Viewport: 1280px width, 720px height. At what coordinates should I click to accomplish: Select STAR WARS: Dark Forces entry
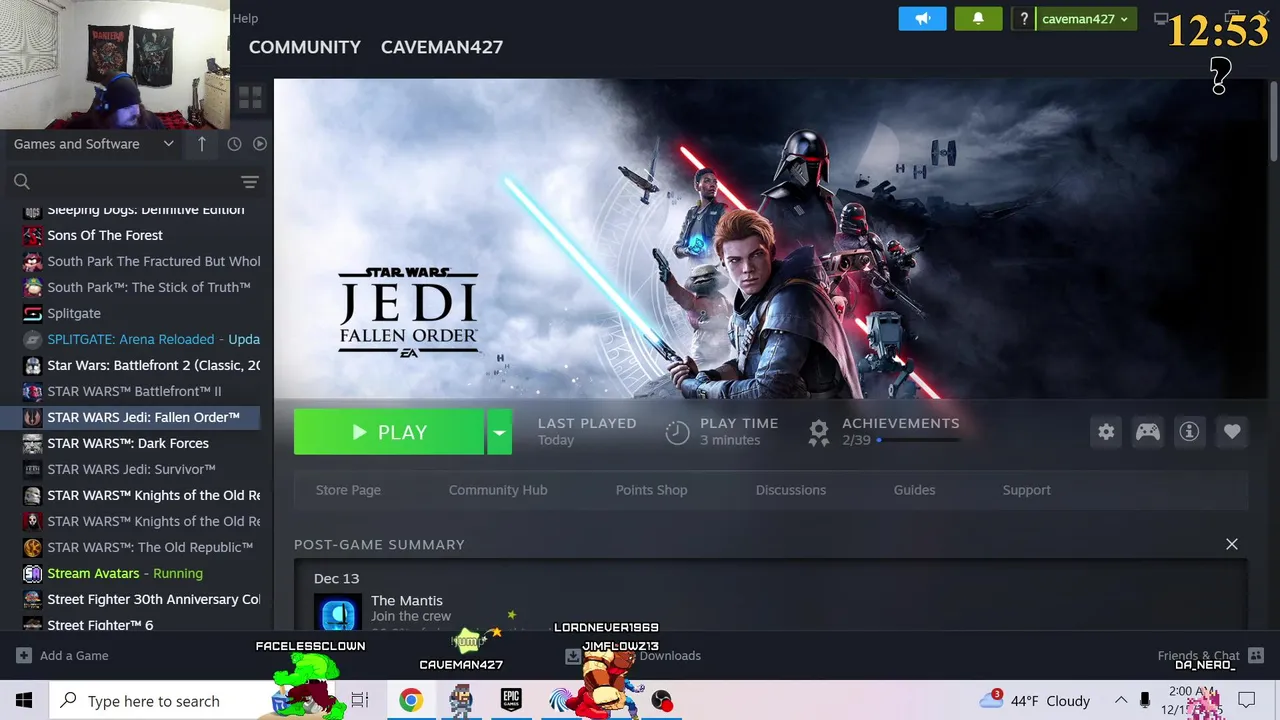[x=130, y=443]
